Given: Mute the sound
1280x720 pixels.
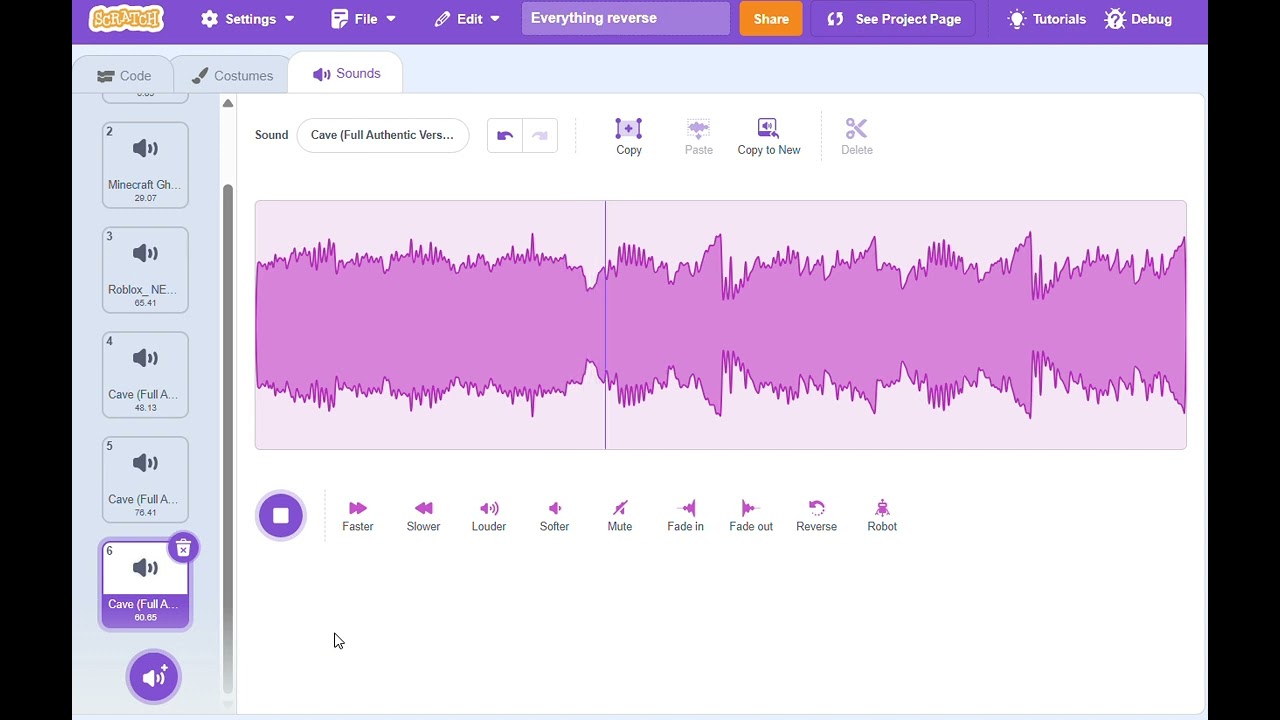Looking at the screenshot, I should pyautogui.click(x=620, y=516).
